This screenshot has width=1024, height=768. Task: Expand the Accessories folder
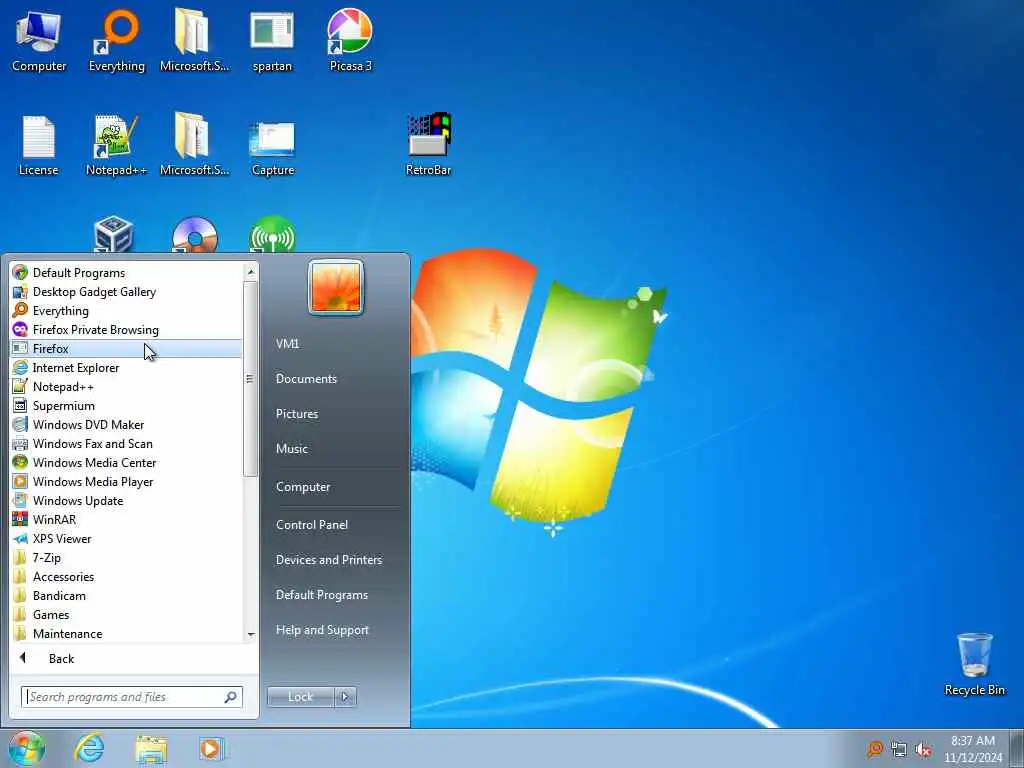pos(127,577)
